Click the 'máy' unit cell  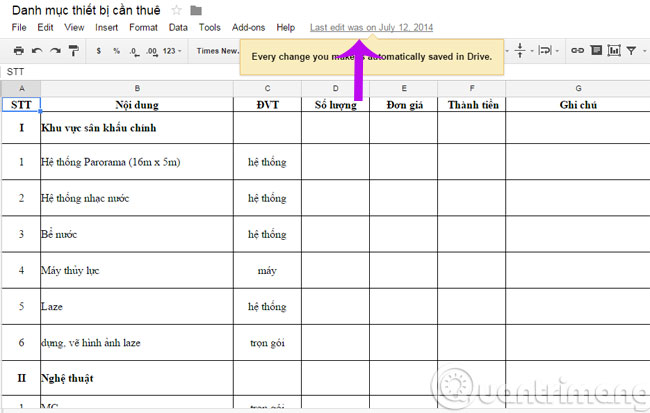click(267, 270)
